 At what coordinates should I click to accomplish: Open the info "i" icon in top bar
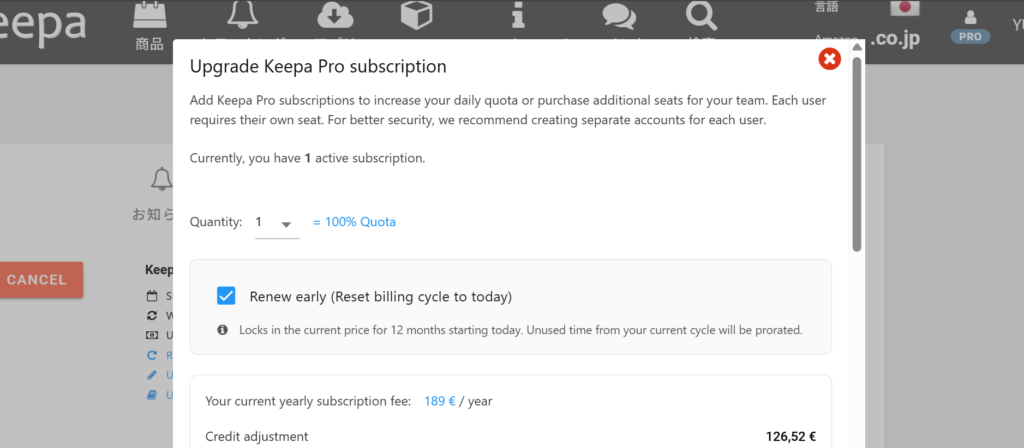point(517,17)
